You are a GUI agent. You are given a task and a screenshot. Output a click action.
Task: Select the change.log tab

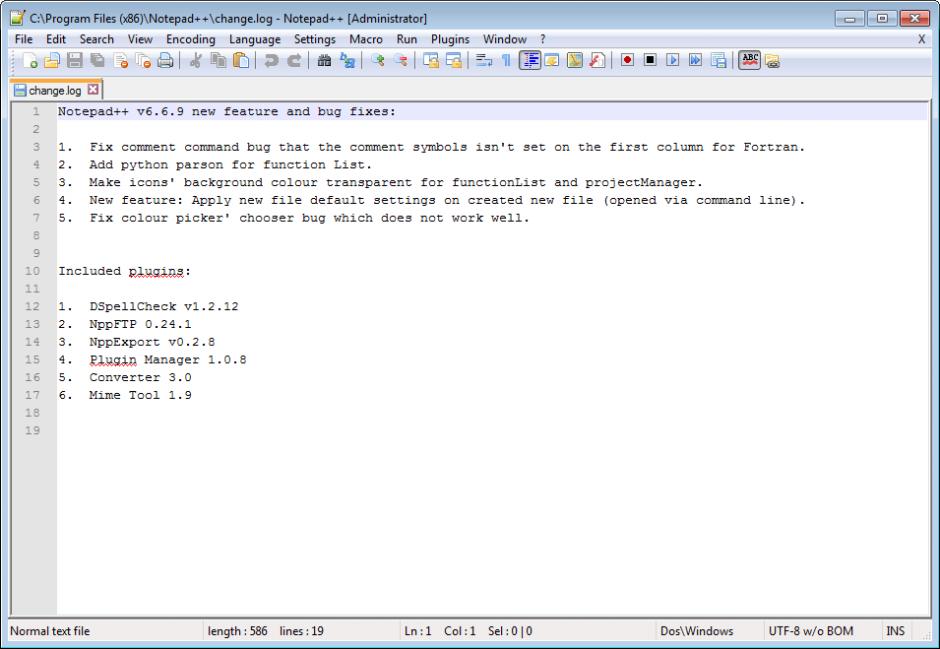[55, 90]
